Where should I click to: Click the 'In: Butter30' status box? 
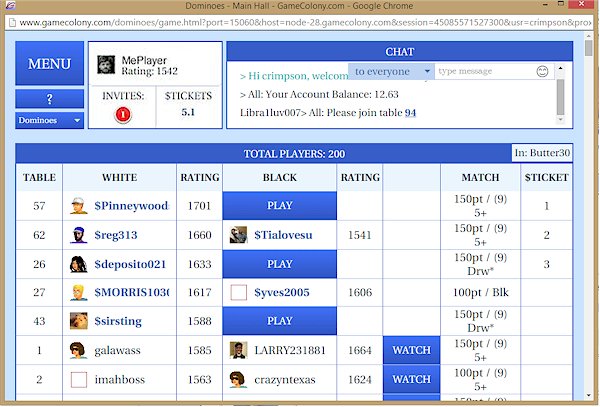coord(542,153)
